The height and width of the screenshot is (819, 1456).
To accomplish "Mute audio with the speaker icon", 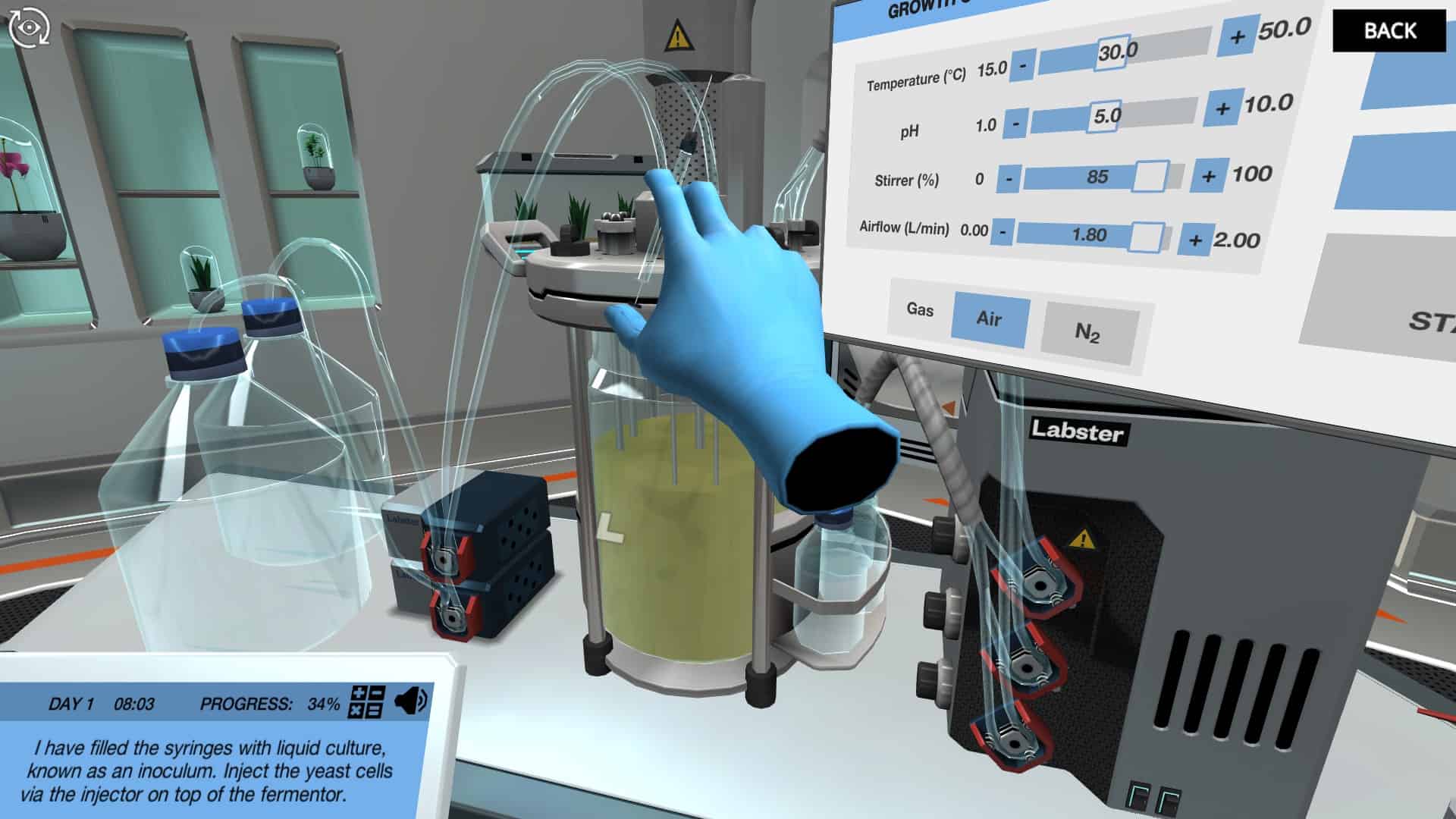I will (411, 701).
